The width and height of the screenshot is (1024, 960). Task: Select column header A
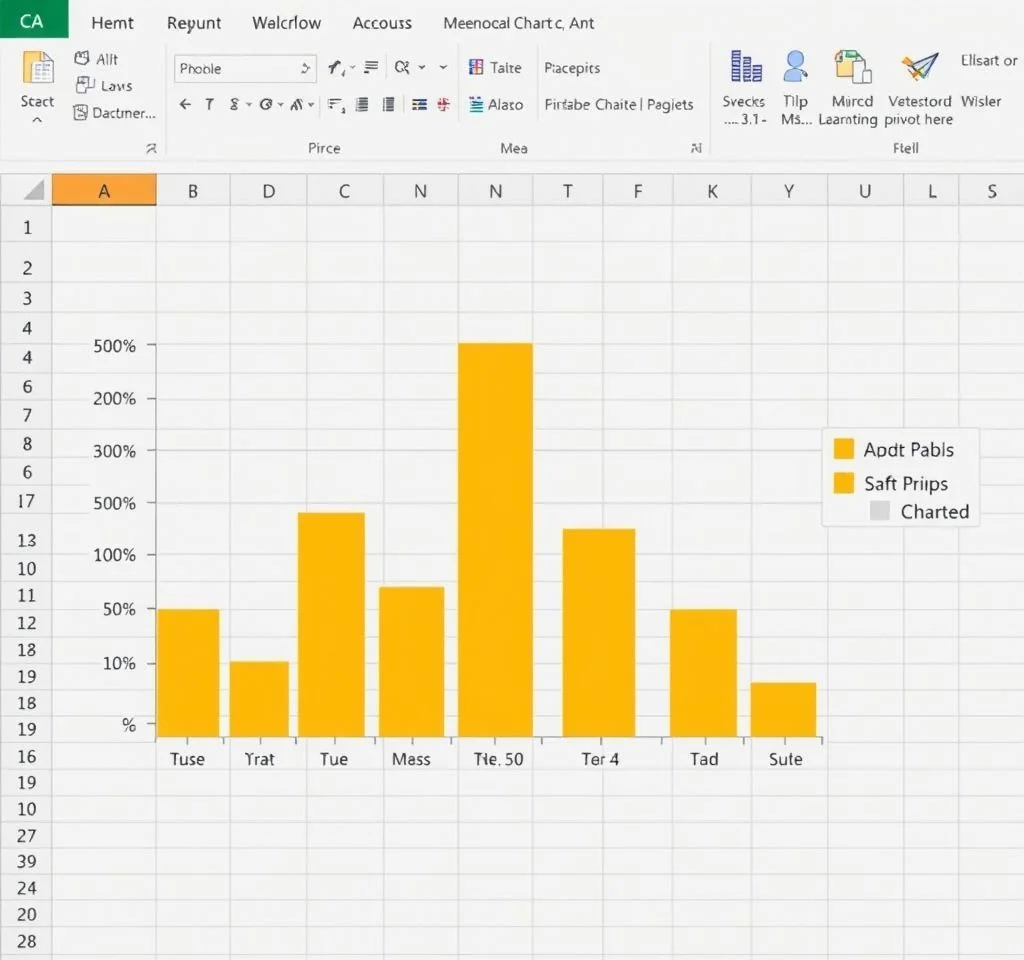coord(104,190)
